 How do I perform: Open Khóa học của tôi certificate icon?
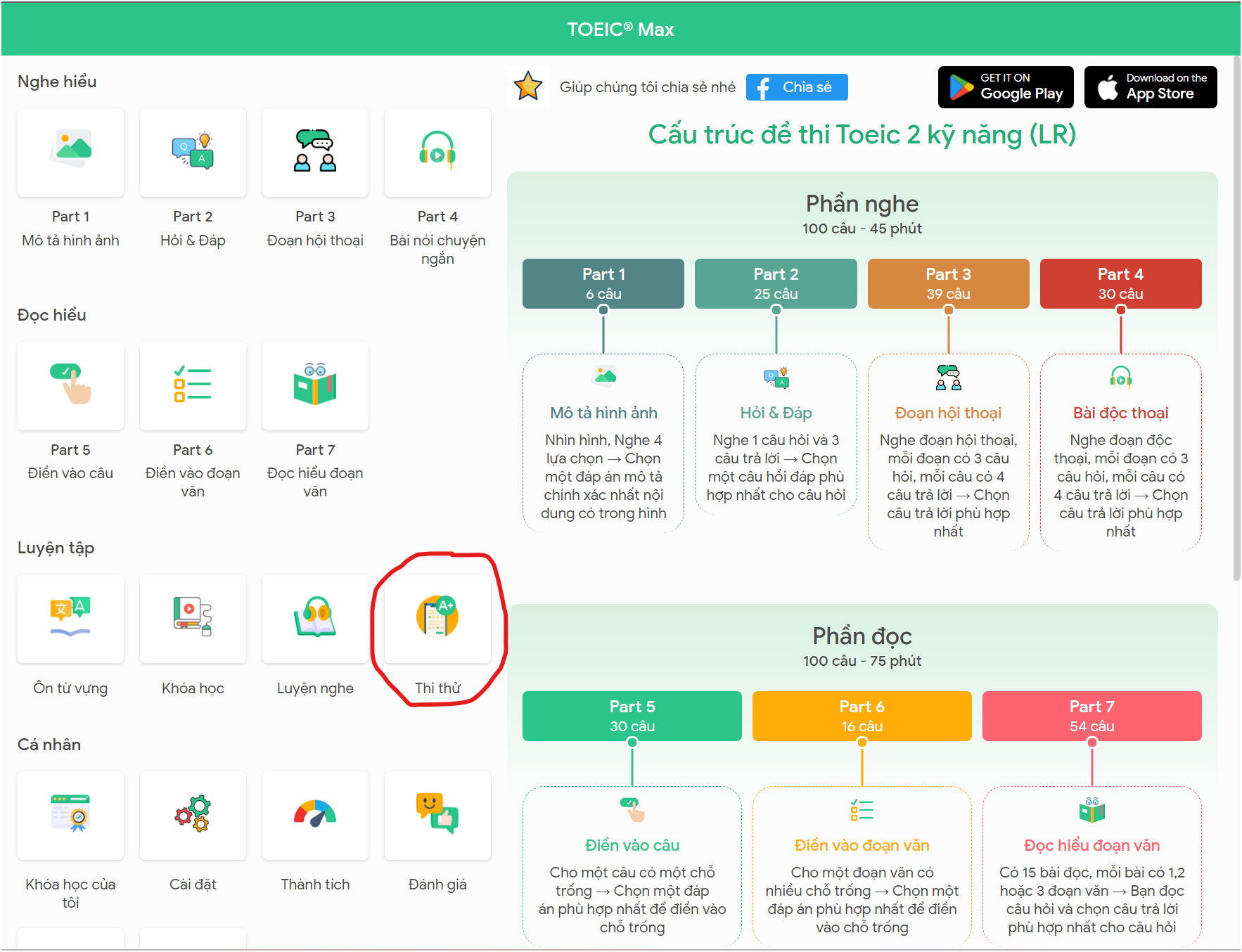(70, 815)
